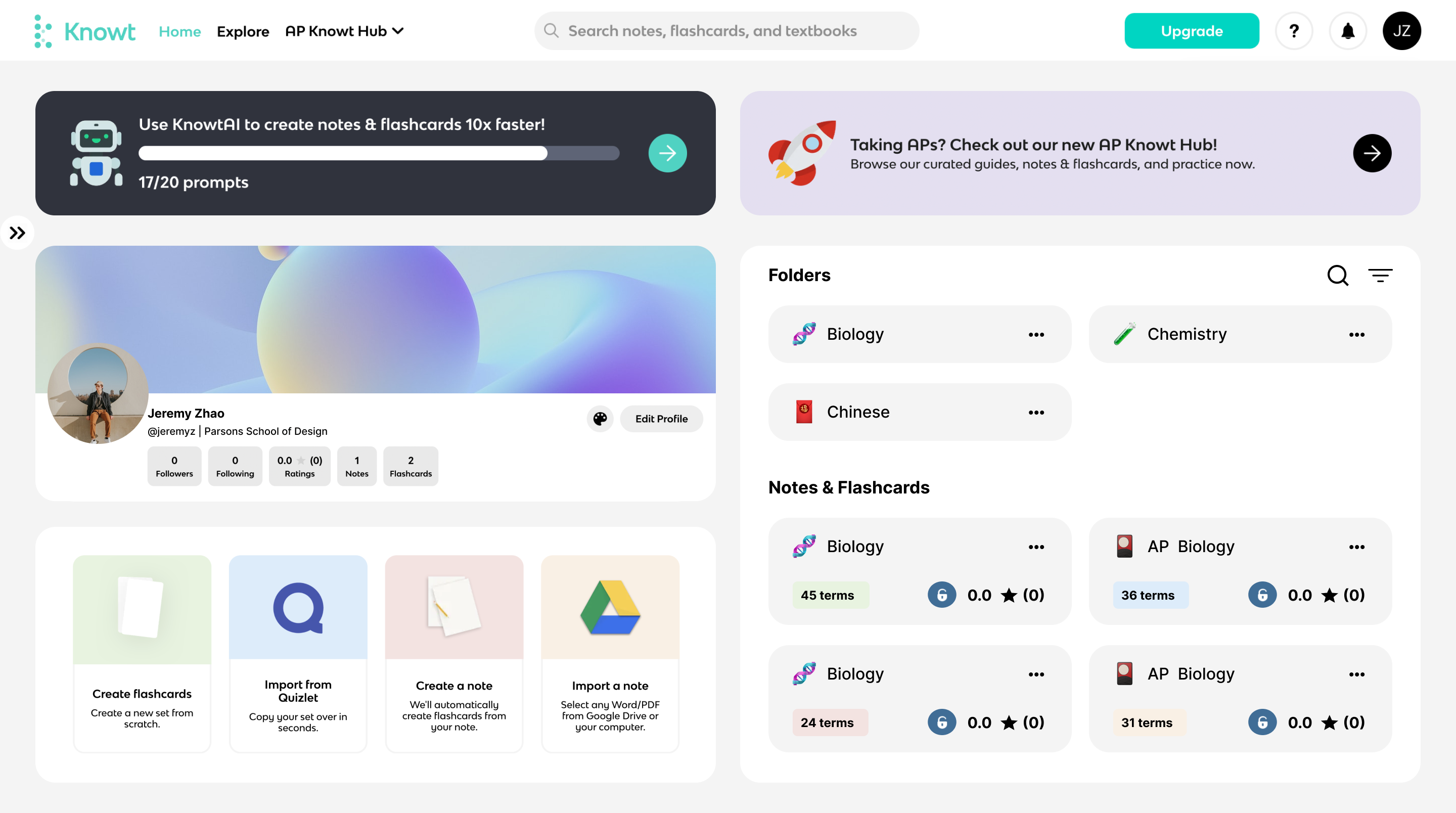Open the help question mark icon
This screenshot has height=813, width=1456.
point(1294,31)
